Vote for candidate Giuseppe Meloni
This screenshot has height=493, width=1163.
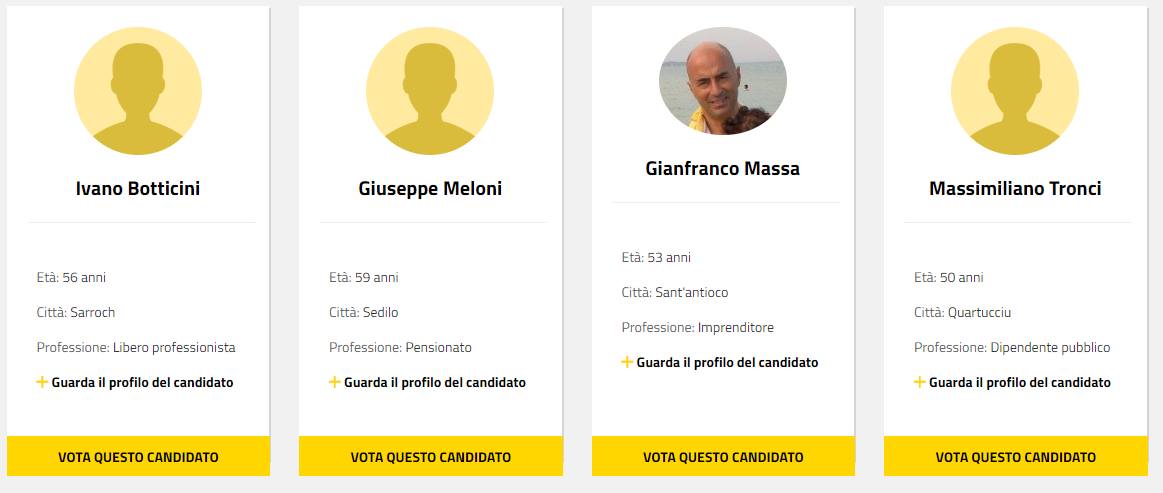(x=431, y=457)
